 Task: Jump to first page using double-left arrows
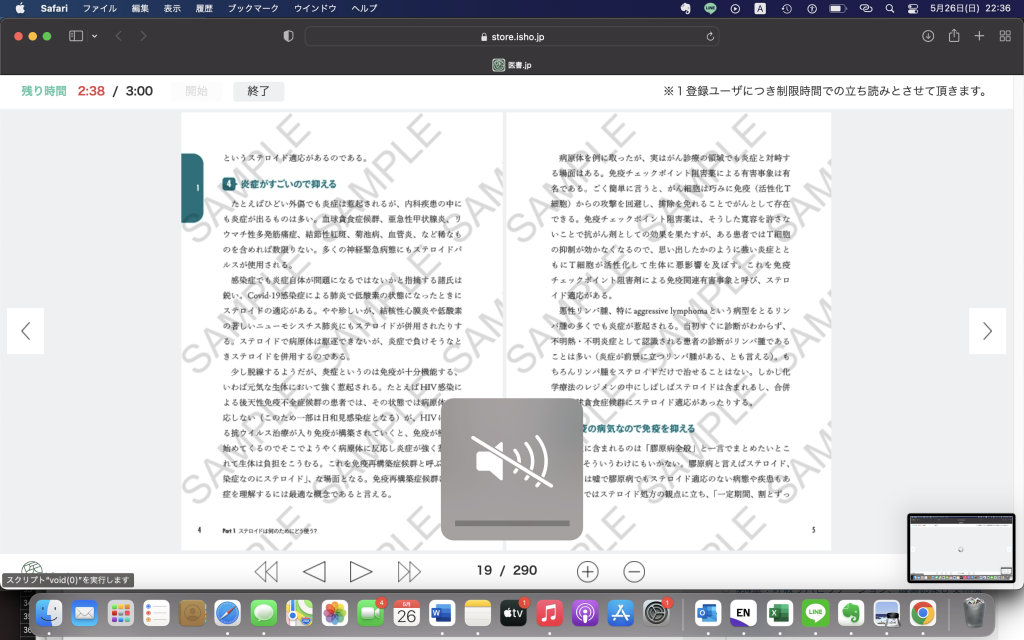(266, 571)
